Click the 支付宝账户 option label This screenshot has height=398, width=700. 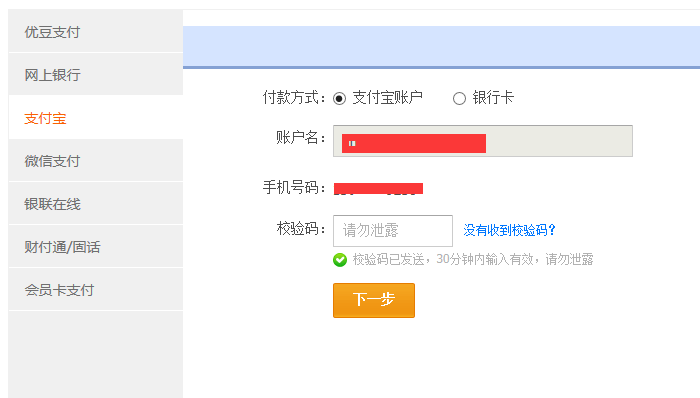(x=388, y=98)
